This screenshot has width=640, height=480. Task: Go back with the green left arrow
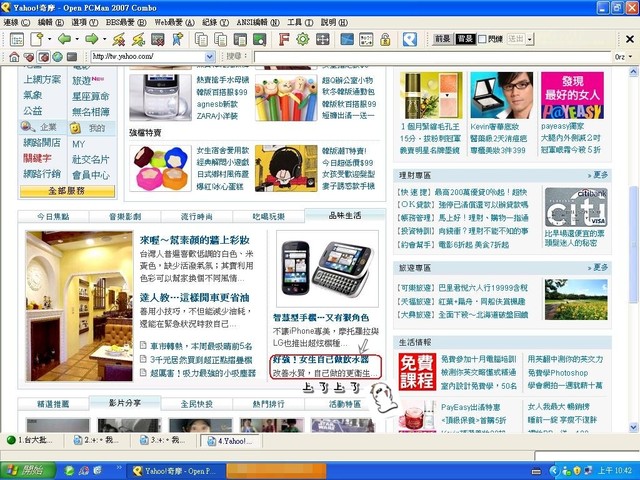[64, 39]
